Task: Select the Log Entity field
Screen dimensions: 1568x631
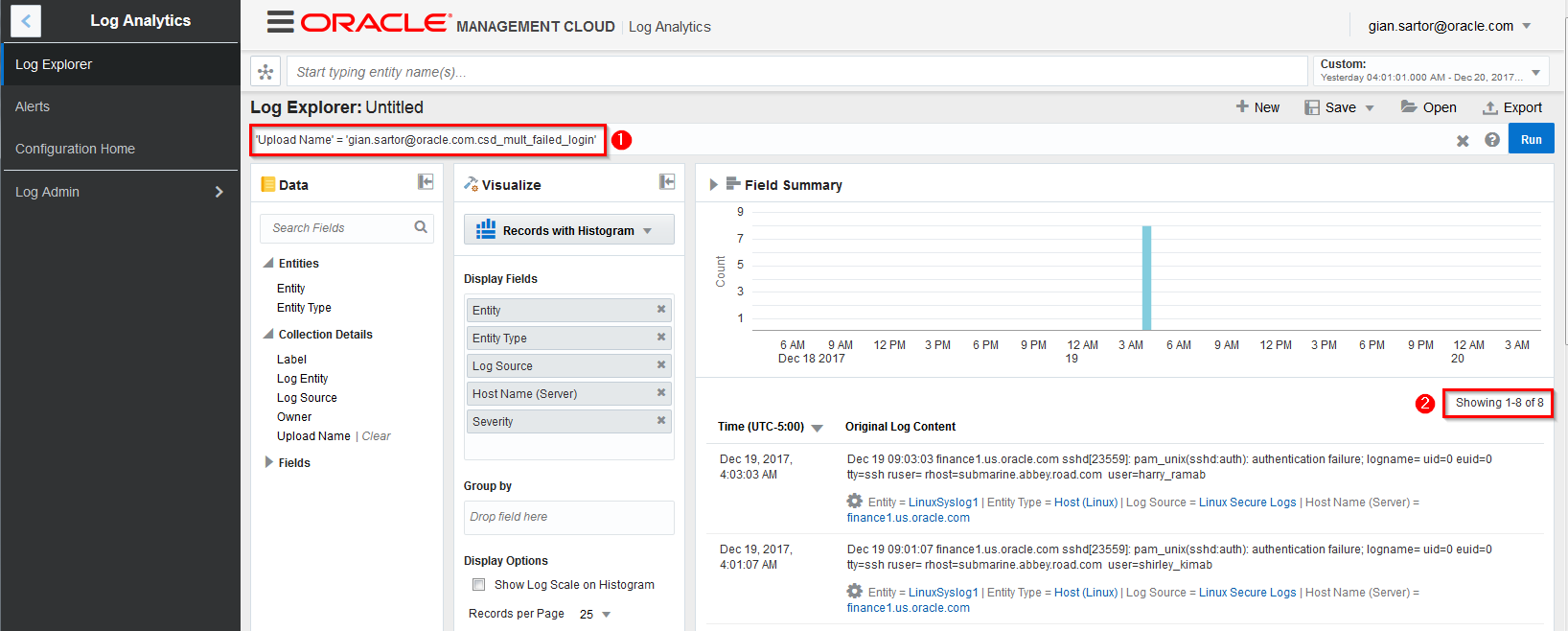Action: tap(302, 379)
